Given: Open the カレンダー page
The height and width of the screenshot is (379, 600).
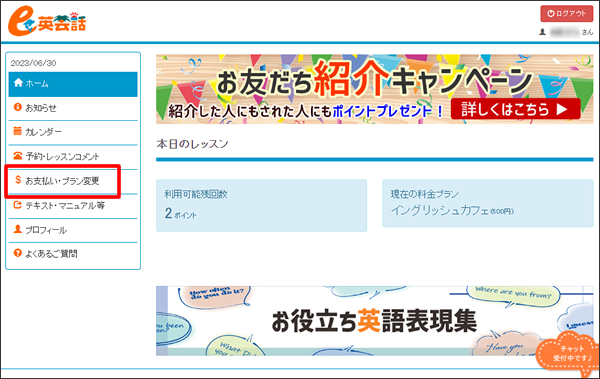Looking at the screenshot, I should [73, 133].
